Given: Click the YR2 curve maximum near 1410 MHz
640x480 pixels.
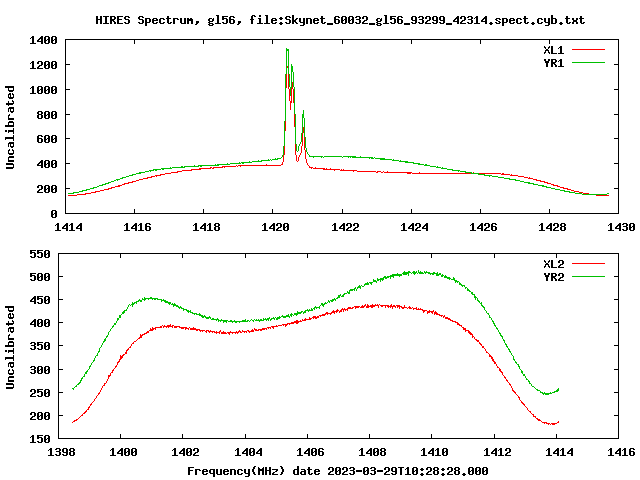Looking at the screenshot, I should (x=417, y=272).
